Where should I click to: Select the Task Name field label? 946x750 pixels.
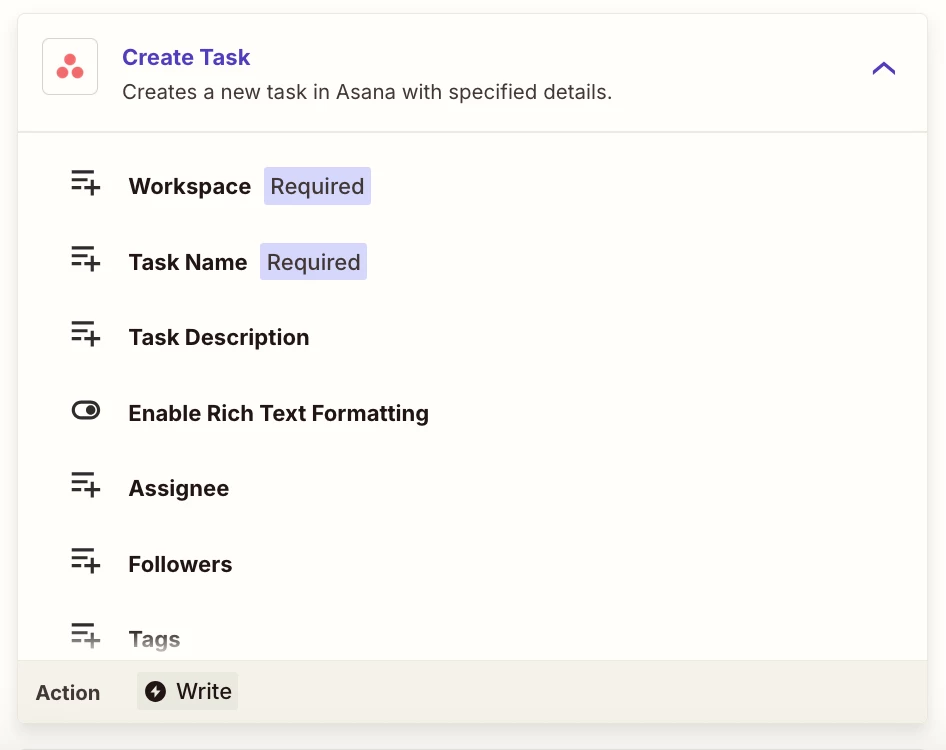(x=188, y=262)
